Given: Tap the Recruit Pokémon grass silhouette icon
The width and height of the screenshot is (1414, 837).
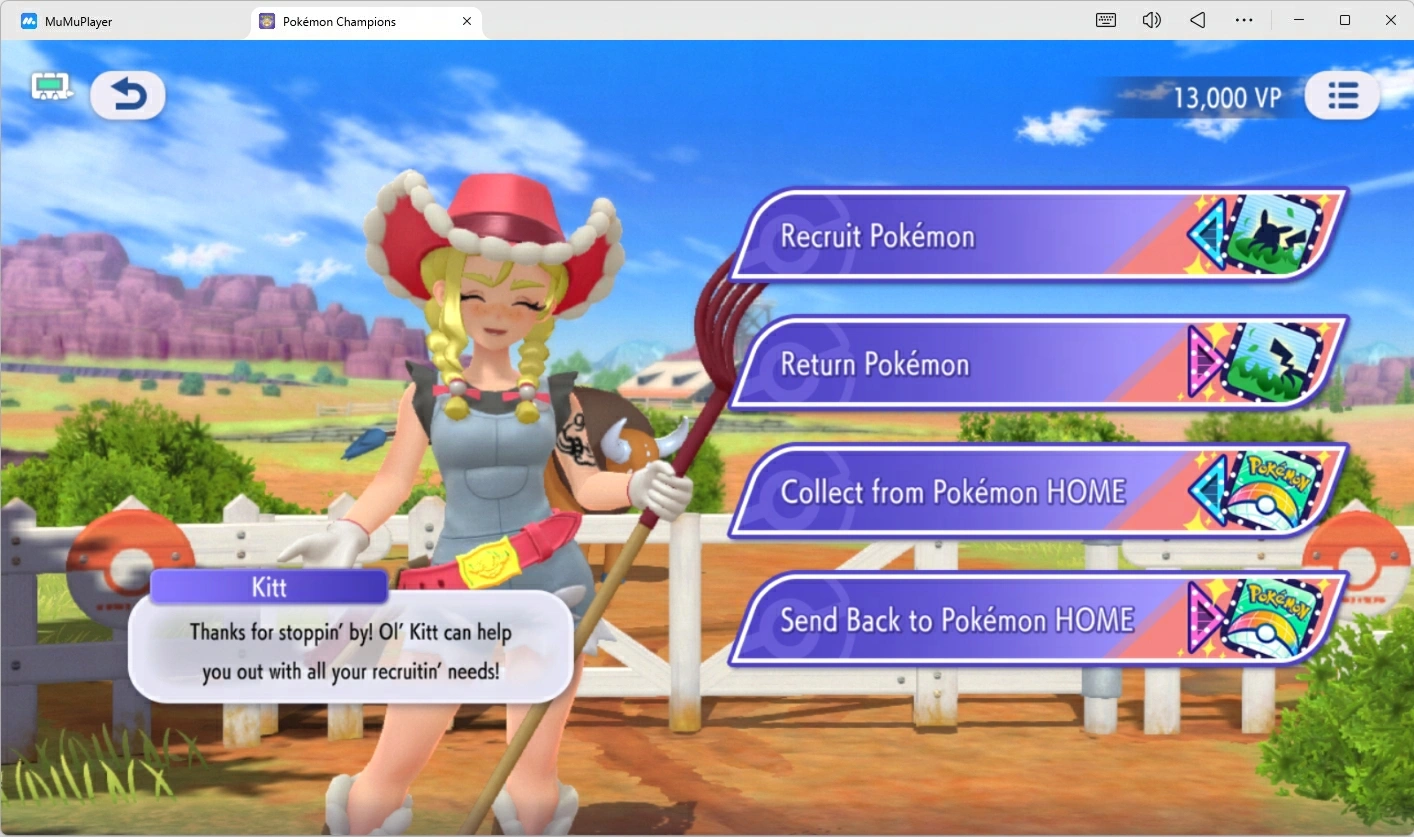Looking at the screenshot, I should pos(1274,236).
